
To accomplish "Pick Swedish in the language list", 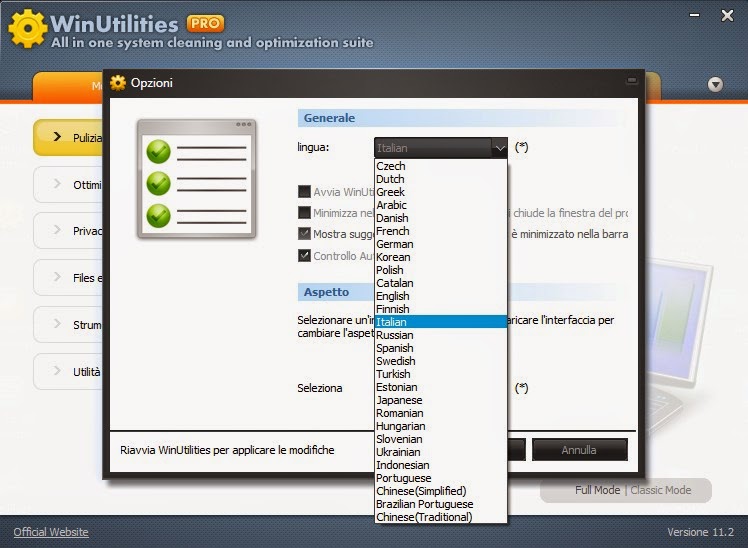I will click(440, 361).
